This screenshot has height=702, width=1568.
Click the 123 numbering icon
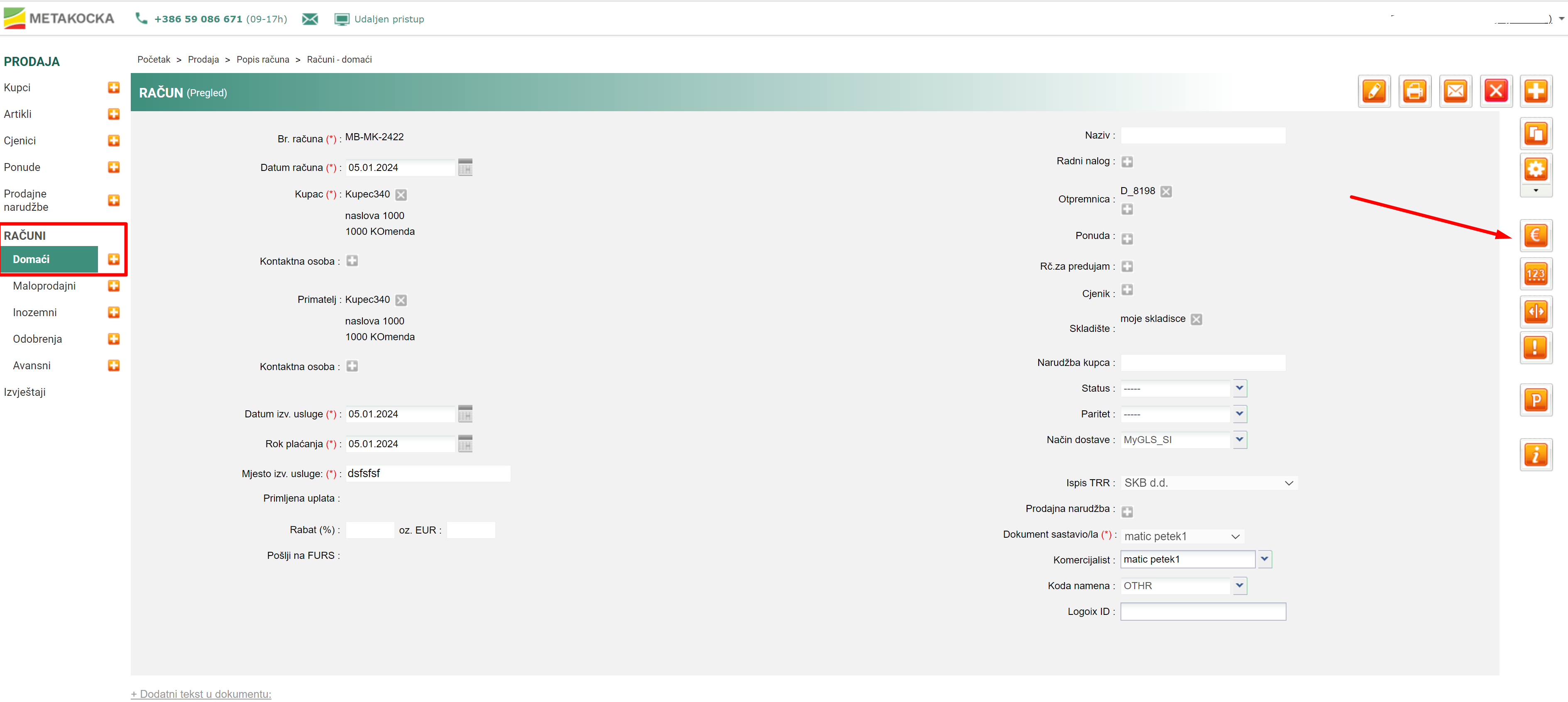click(x=1535, y=274)
